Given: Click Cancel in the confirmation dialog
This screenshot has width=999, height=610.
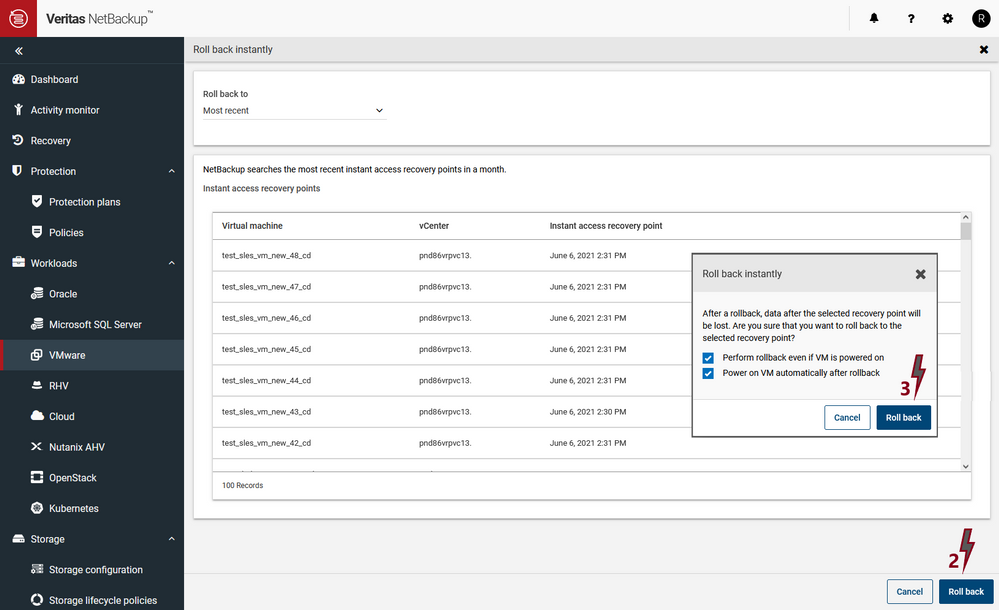Looking at the screenshot, I should (847, 417).
